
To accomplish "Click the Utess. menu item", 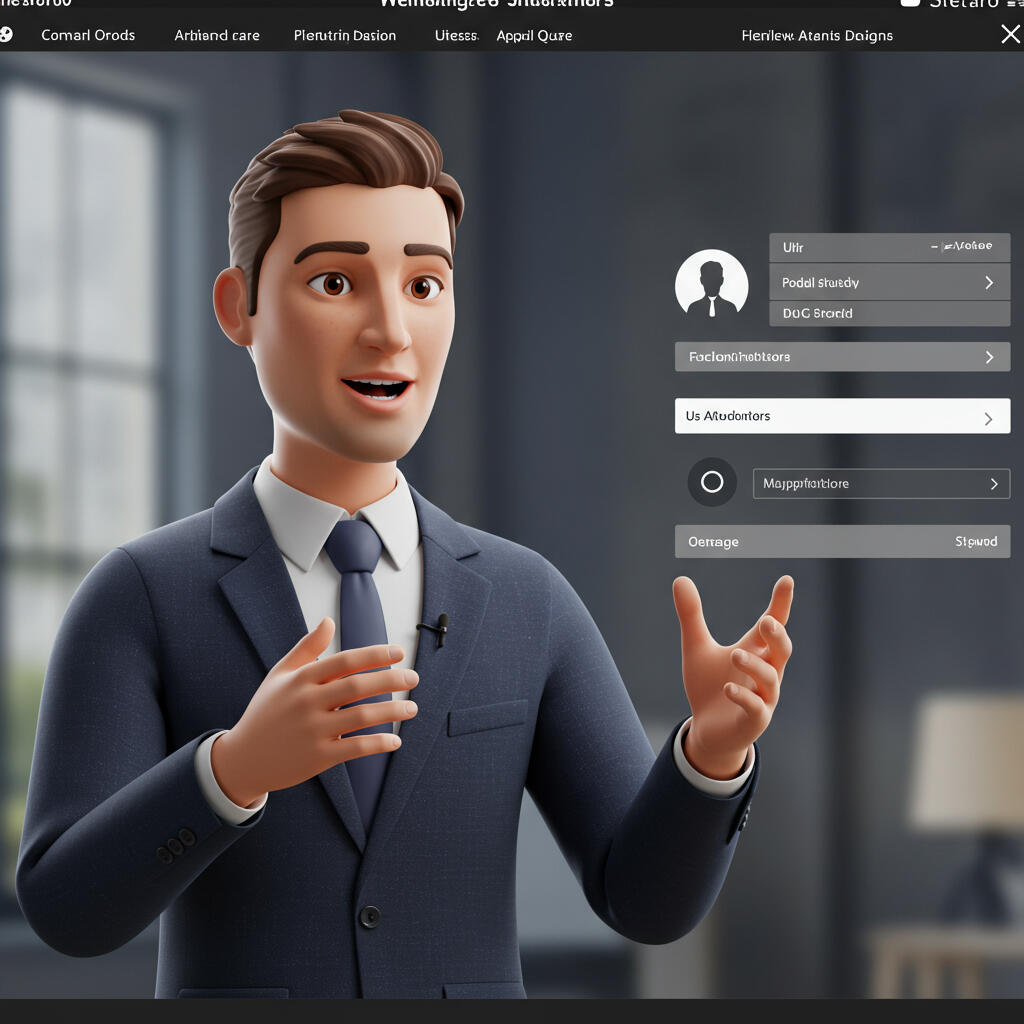I will pyautogui.click(x=457, y=35).
